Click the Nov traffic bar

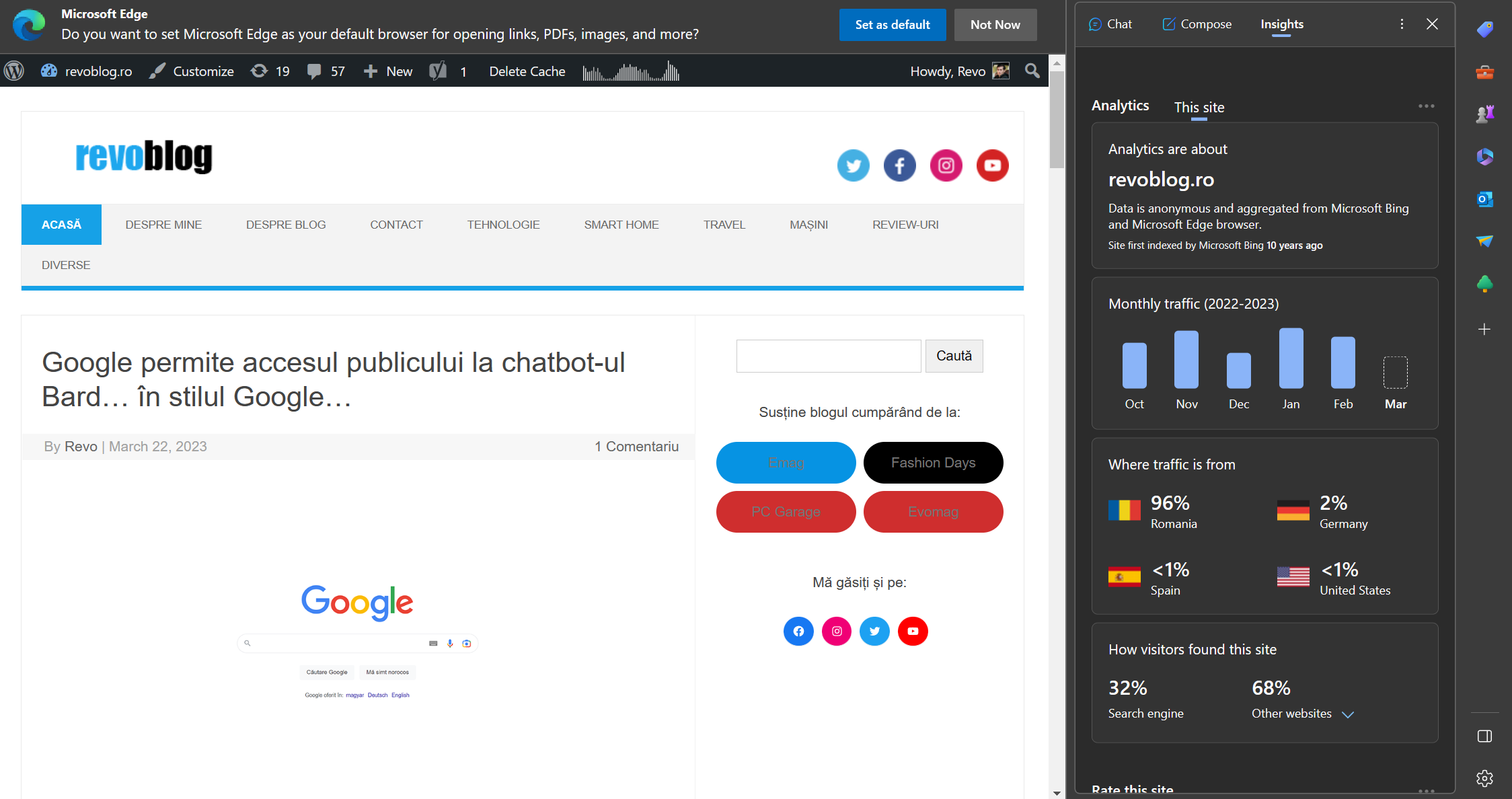pos(1186,360)
